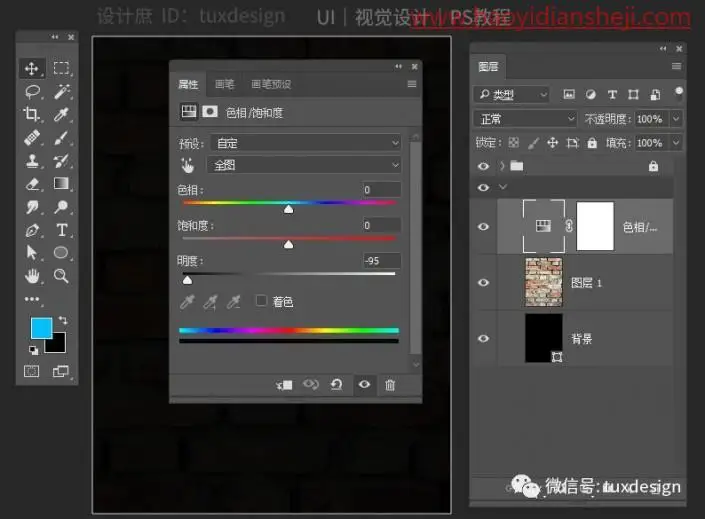Switch to the 属性 properties tab
Viewport: 705px width, 519px height.
[188, 84]
